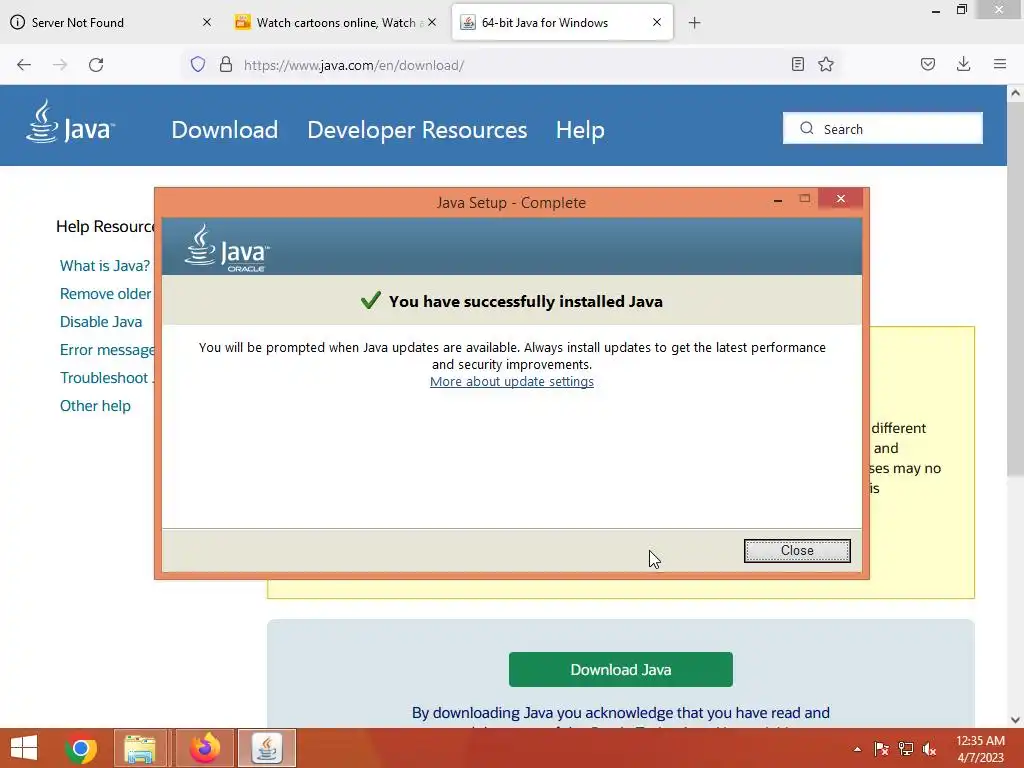Toggle reader view icon
Screen dimensions: 1024x768
[x=797, y=64]
